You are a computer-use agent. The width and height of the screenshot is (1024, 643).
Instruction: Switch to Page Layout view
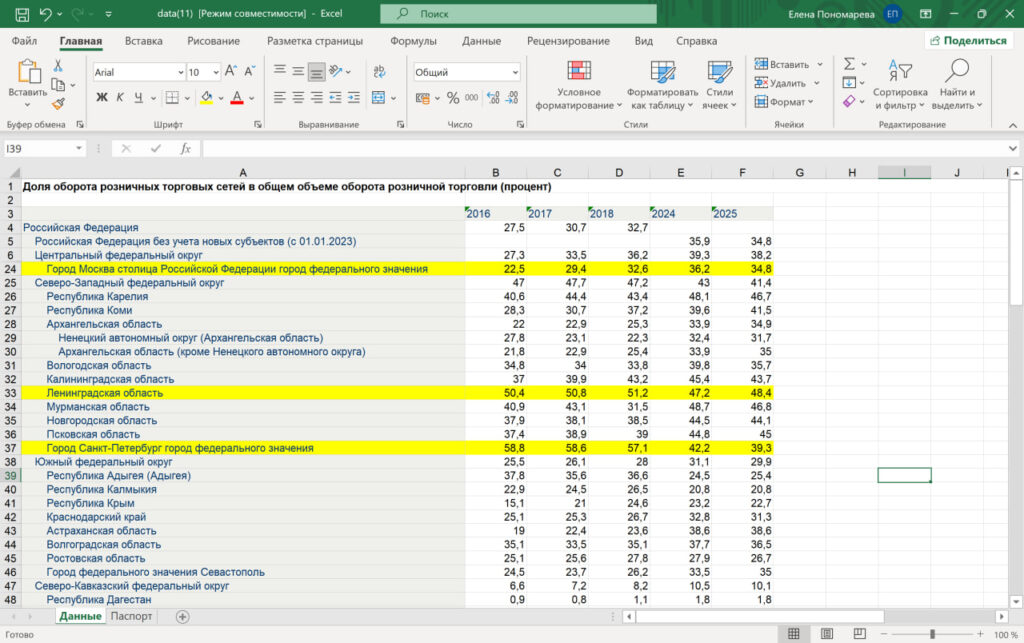(827, 634)
